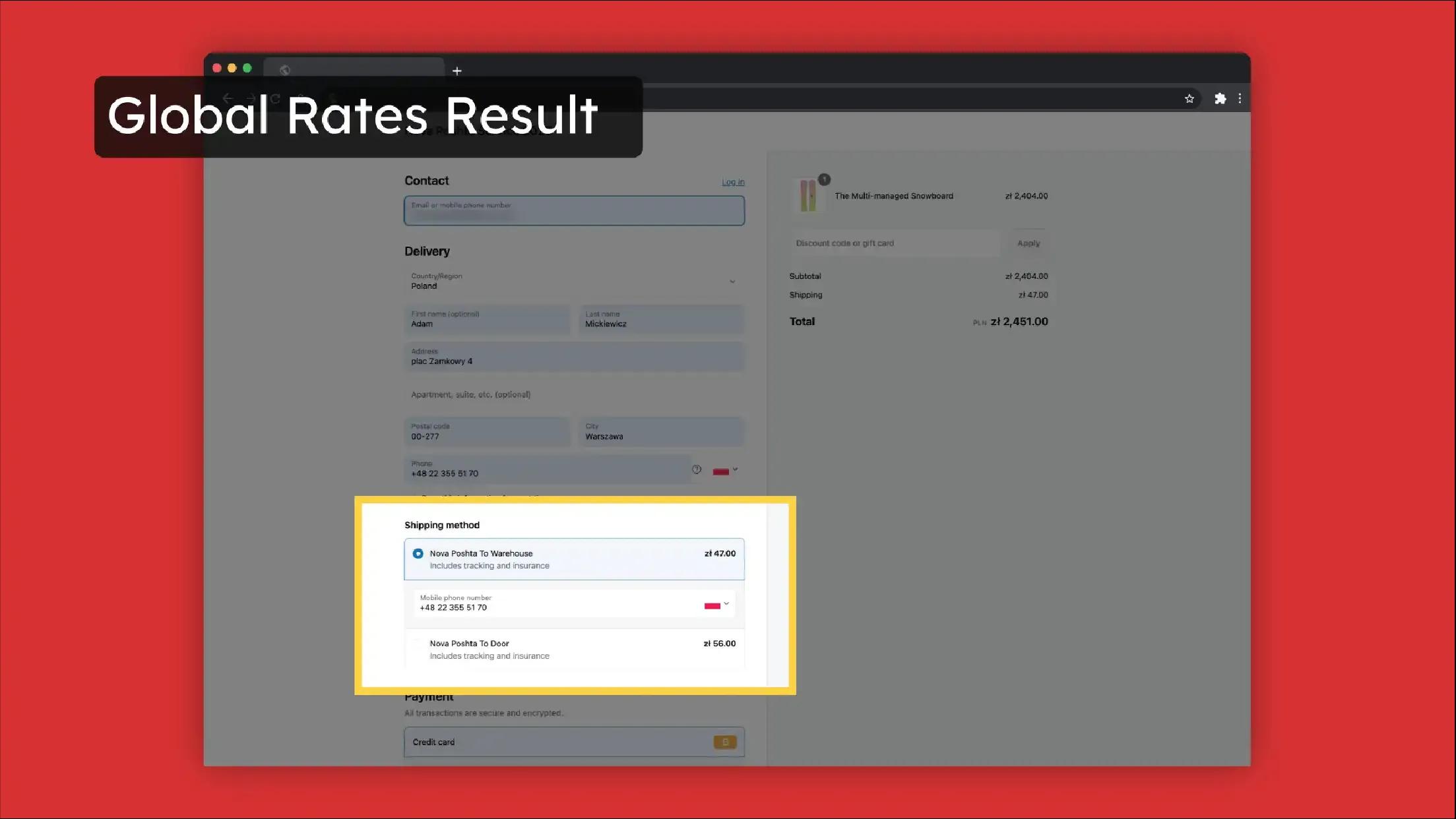Click the Discount code or gift card field
Viewport: 1456px width, 819px height.
pos(894,243)
